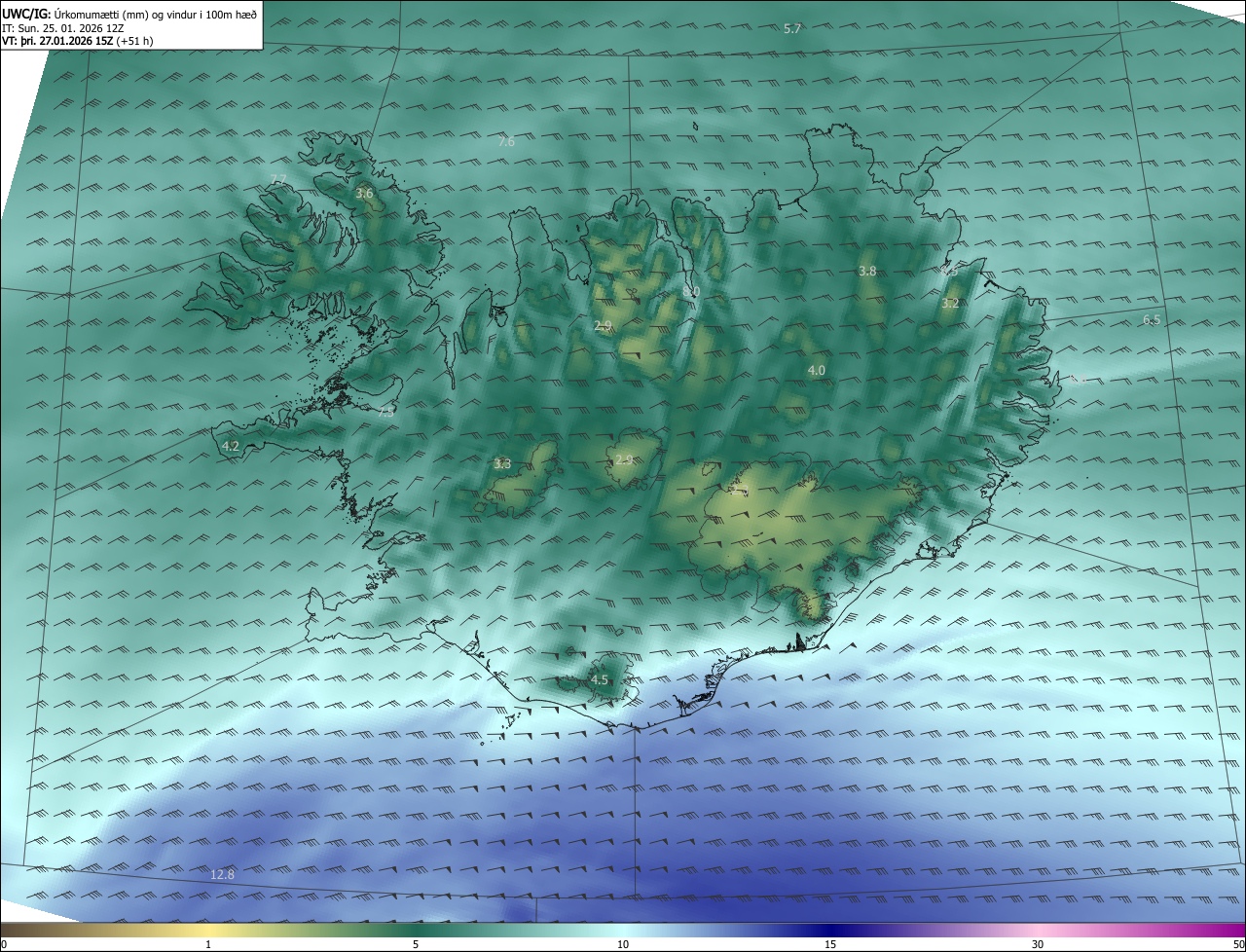Click the 3.2 value label
This screenshot has width=1246, height=952.
(951, 304)
